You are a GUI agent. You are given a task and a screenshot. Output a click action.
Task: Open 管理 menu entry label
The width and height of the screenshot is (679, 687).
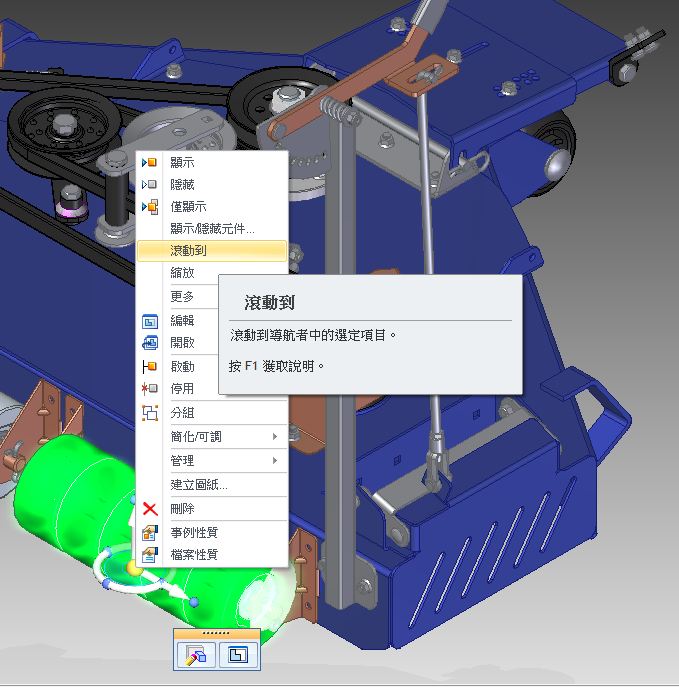182,460
